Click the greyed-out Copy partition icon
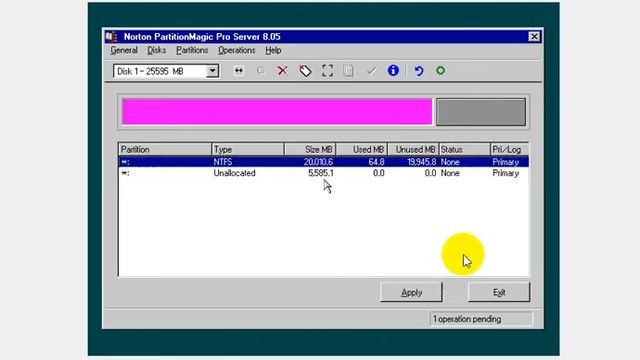The image size is (640, 360). (349, 71)
